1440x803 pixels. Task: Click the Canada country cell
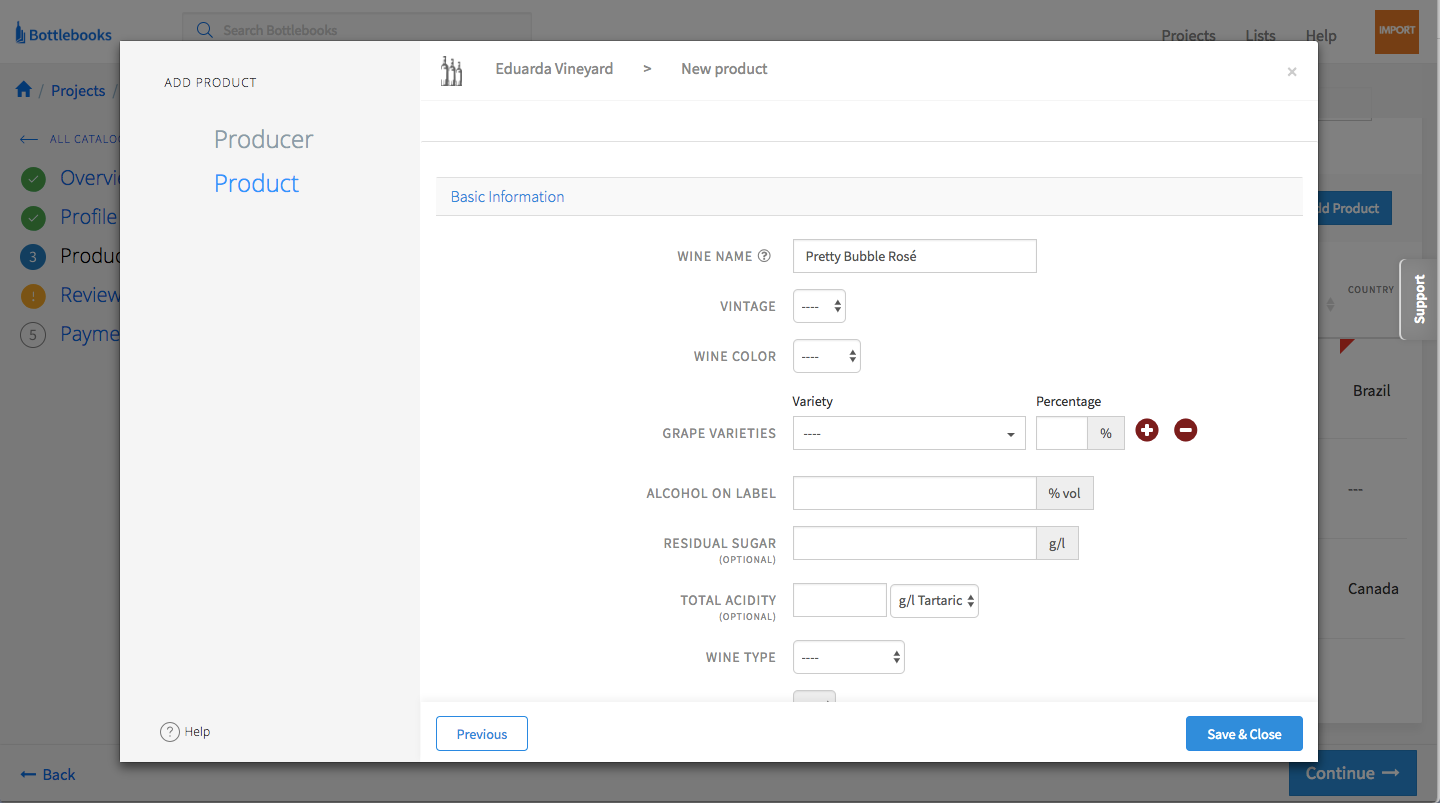1373,589
